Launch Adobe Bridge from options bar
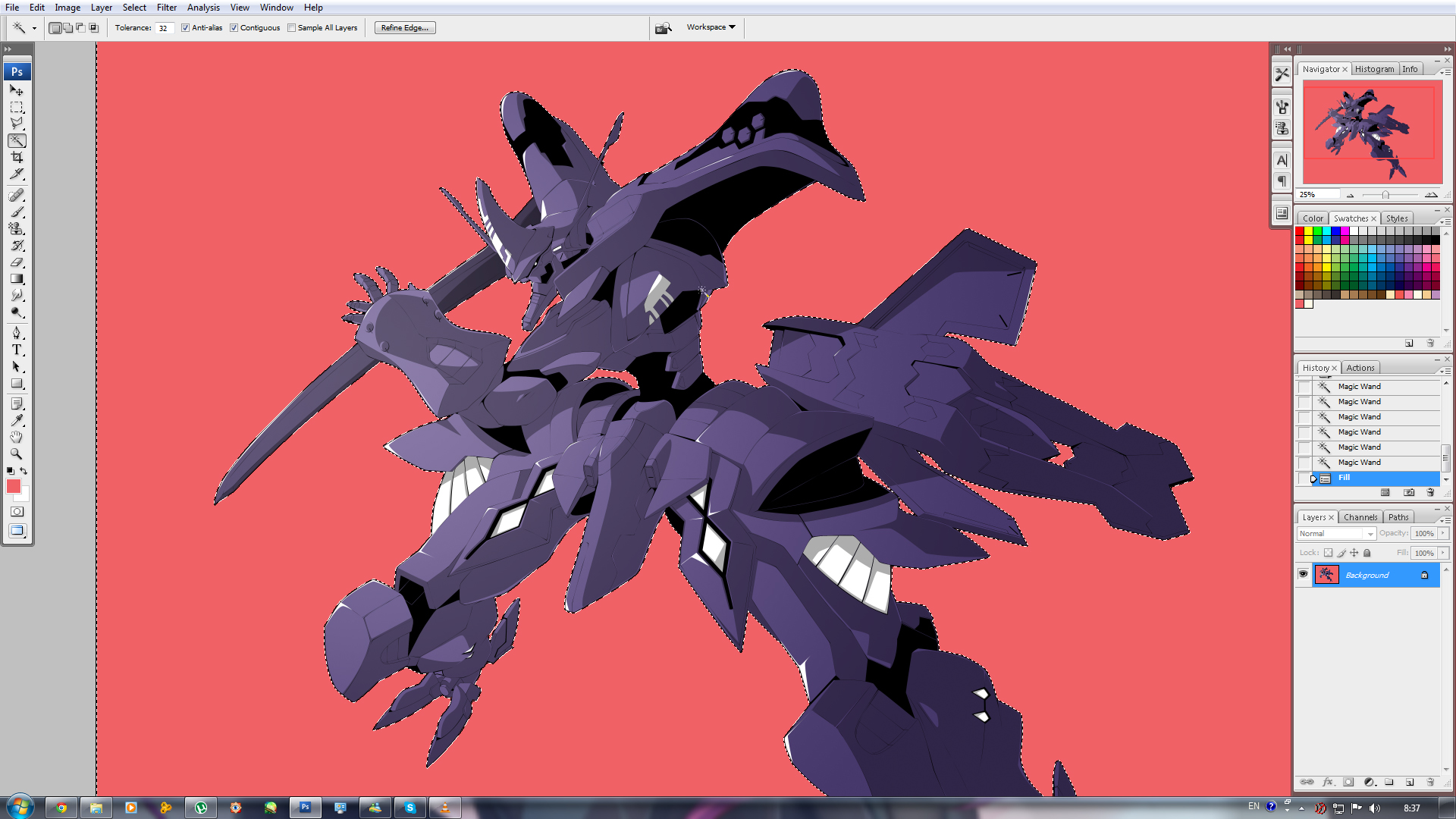 pos(664,28)
